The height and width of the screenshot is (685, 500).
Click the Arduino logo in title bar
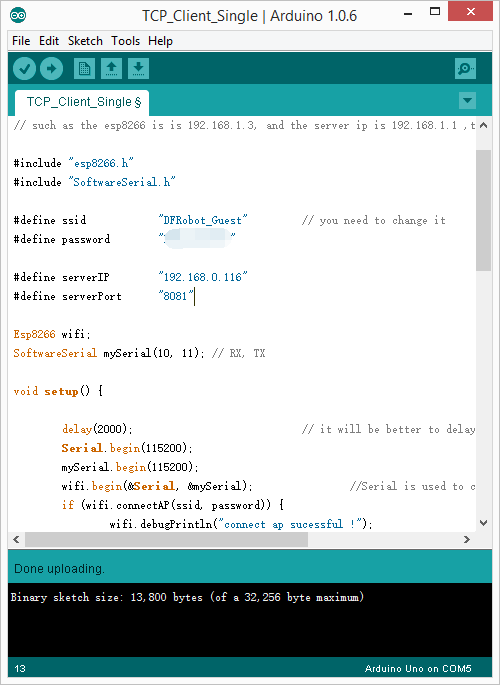18,15
